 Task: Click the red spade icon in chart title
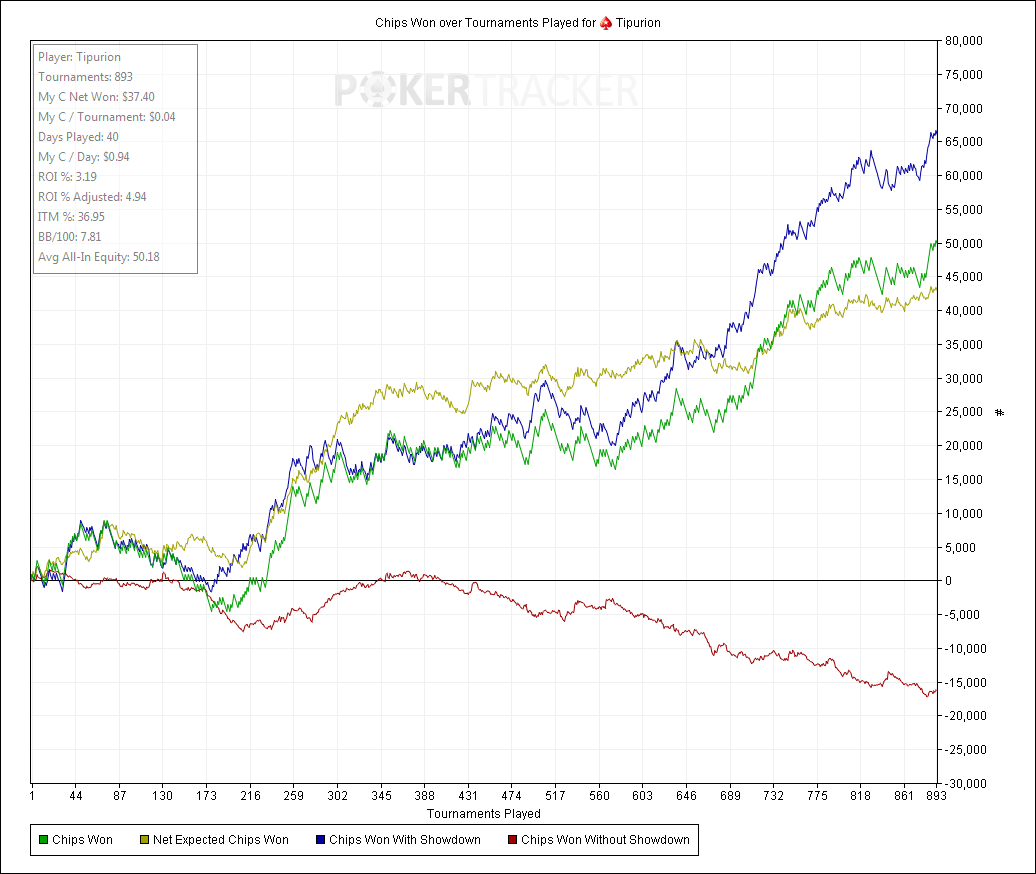(x=606, y=23)
